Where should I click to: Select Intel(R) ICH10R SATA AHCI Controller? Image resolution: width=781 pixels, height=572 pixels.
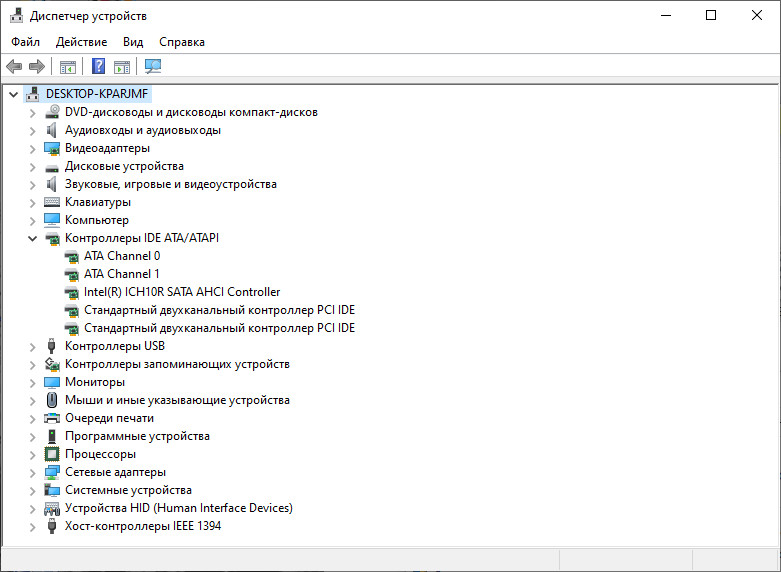point(182,292)
